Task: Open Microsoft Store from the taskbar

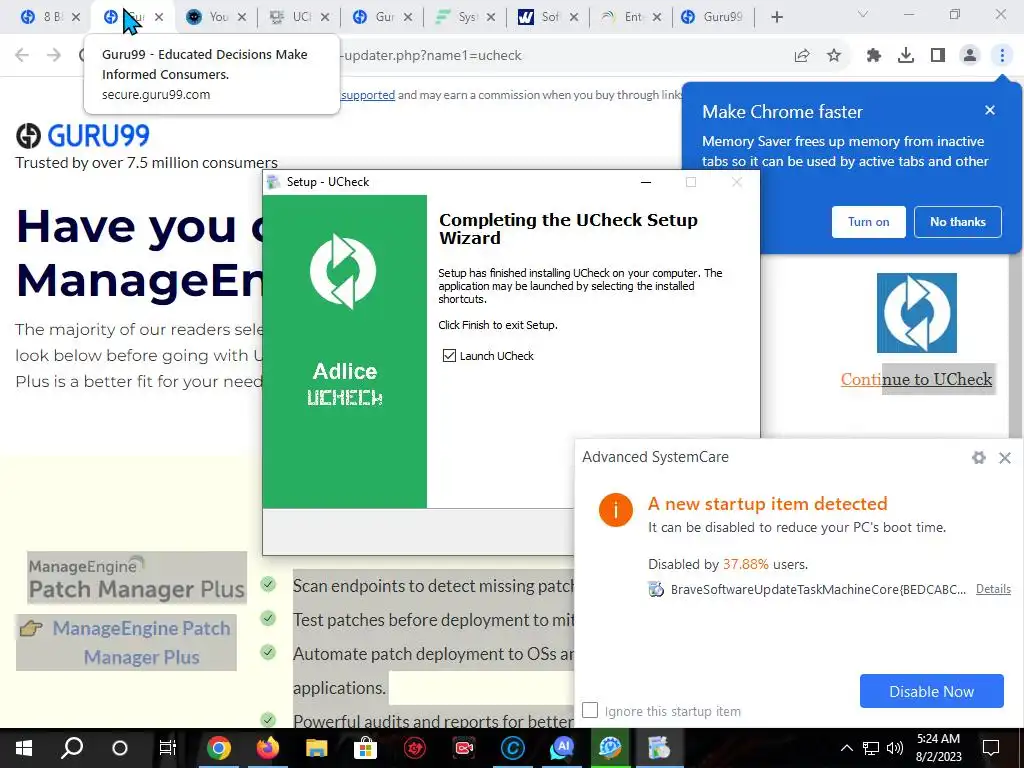Action: pyautogui.click(x=366, y=748)
